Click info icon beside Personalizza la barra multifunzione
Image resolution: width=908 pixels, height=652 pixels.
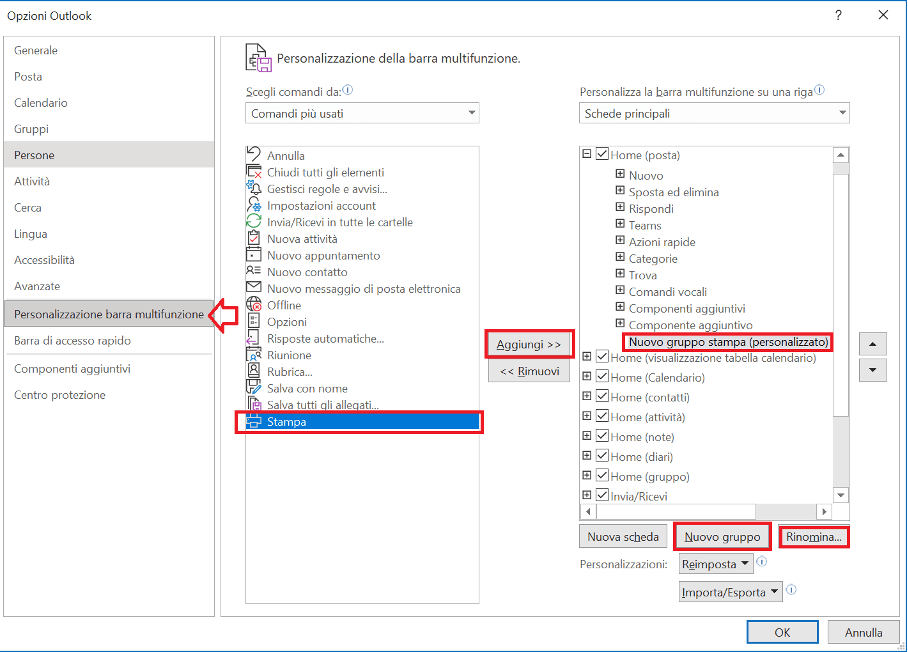pyautogui.click(x=819, y=90)
